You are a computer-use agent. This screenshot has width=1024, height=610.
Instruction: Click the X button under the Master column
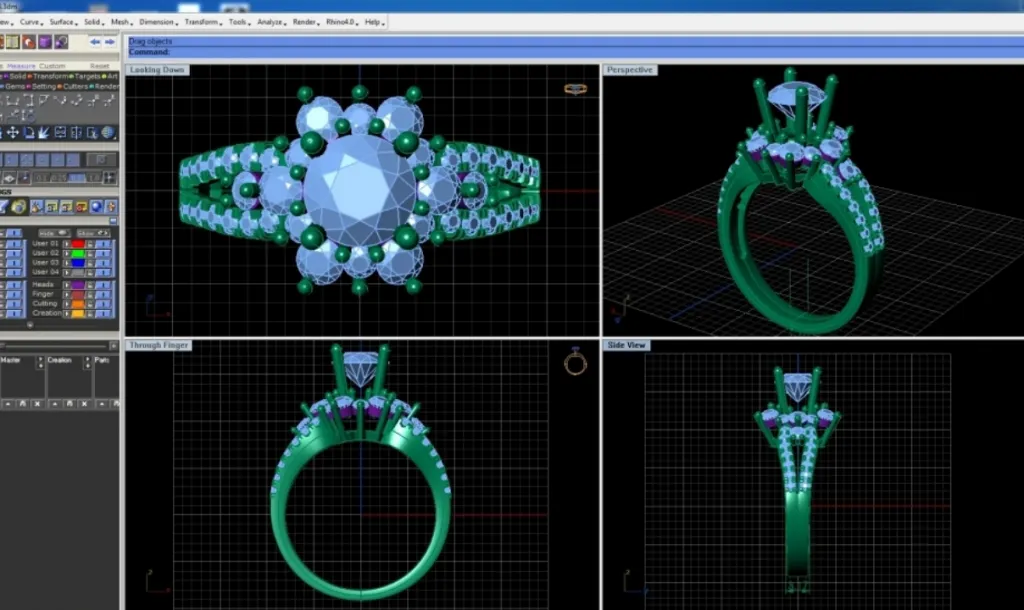click(37, 404)
